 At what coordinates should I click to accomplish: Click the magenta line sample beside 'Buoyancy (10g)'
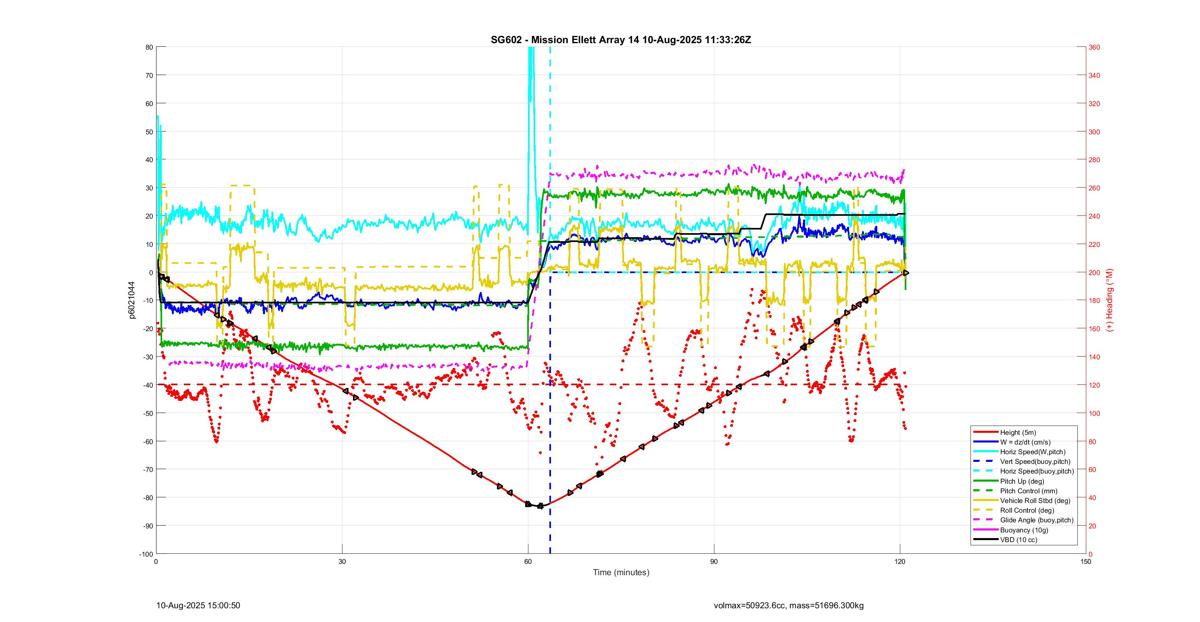coord(984,530)
